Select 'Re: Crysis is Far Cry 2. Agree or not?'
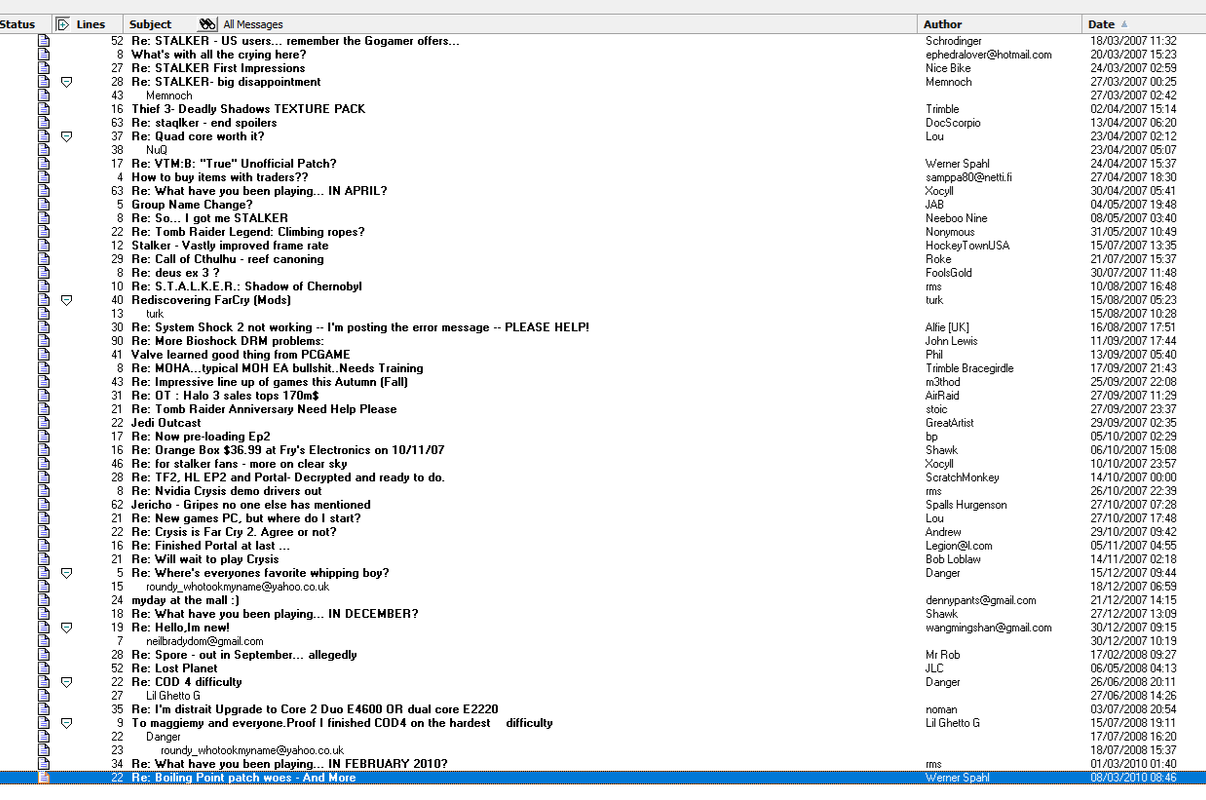This screenshot has width=1206, height=800. click(x=234, y=532)
